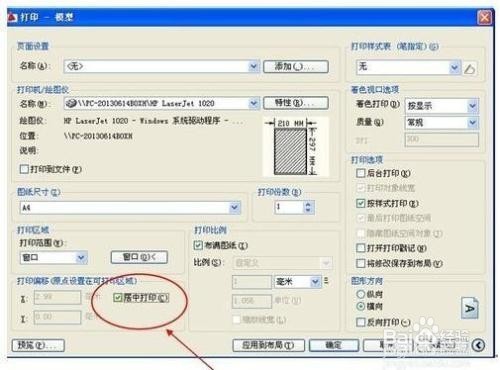This screenshot has width=500, height=370.
Task: Click the 着色视口选项 group label
Action: coord(375,89)
